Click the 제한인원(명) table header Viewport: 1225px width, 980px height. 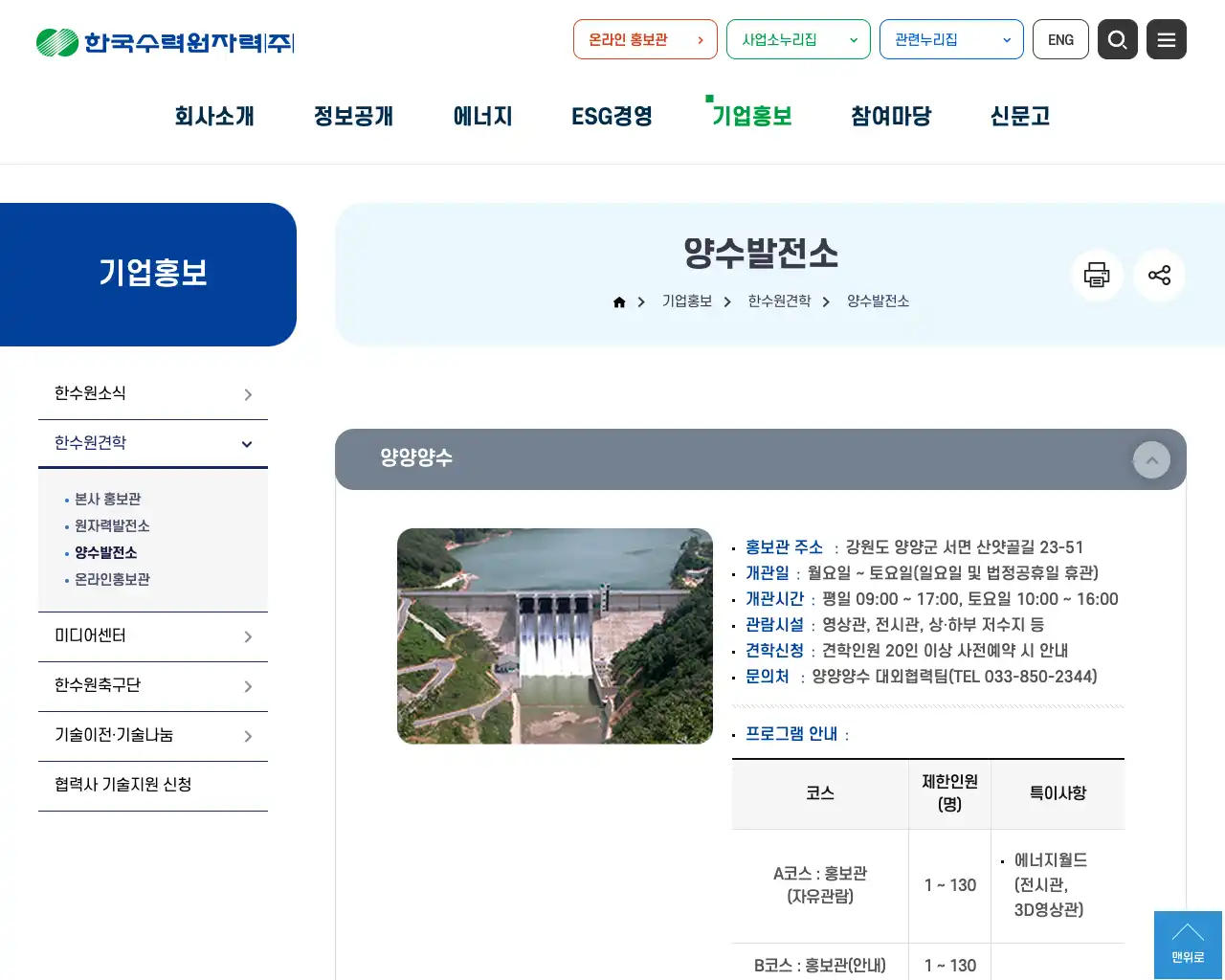pos(949,793)
